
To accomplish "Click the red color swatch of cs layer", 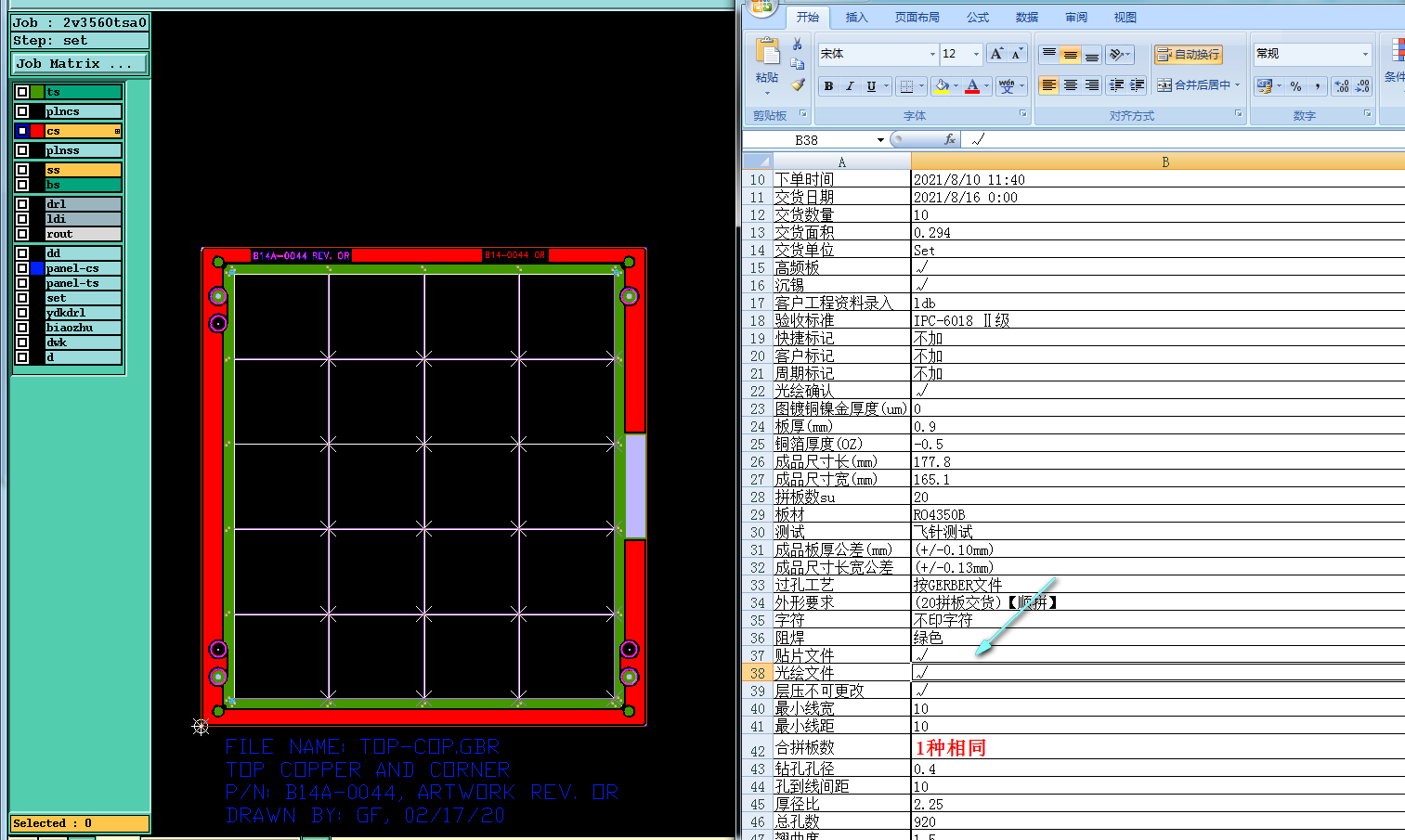I will [37, 131].
